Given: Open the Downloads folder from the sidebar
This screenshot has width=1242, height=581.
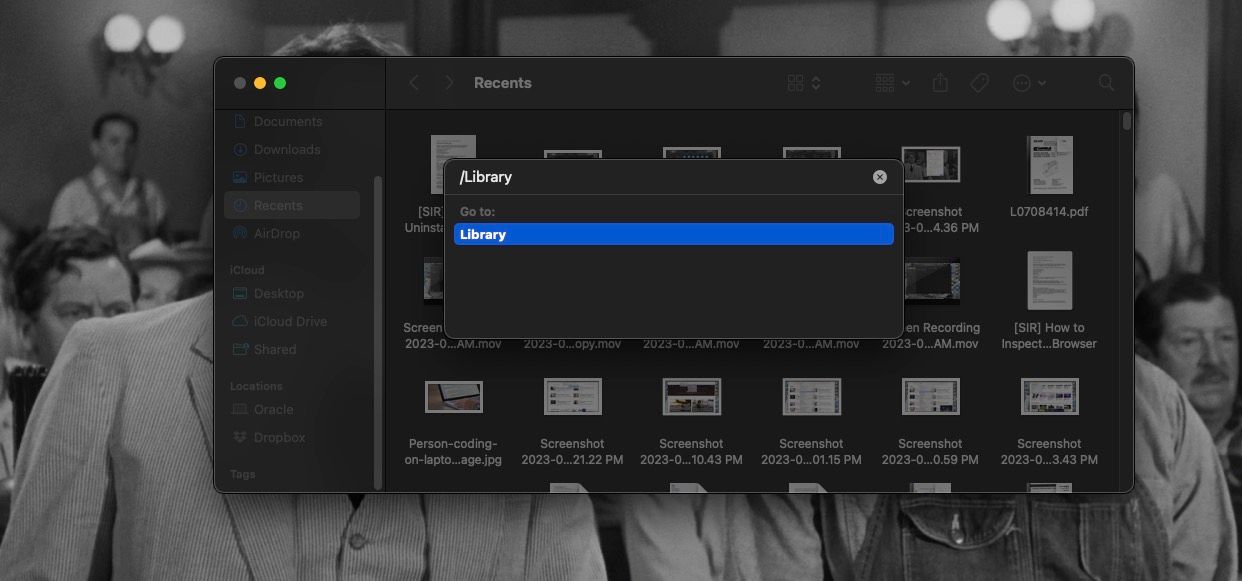Looking at the screenshot, I should pyautogui.click(x=287, y=149).
